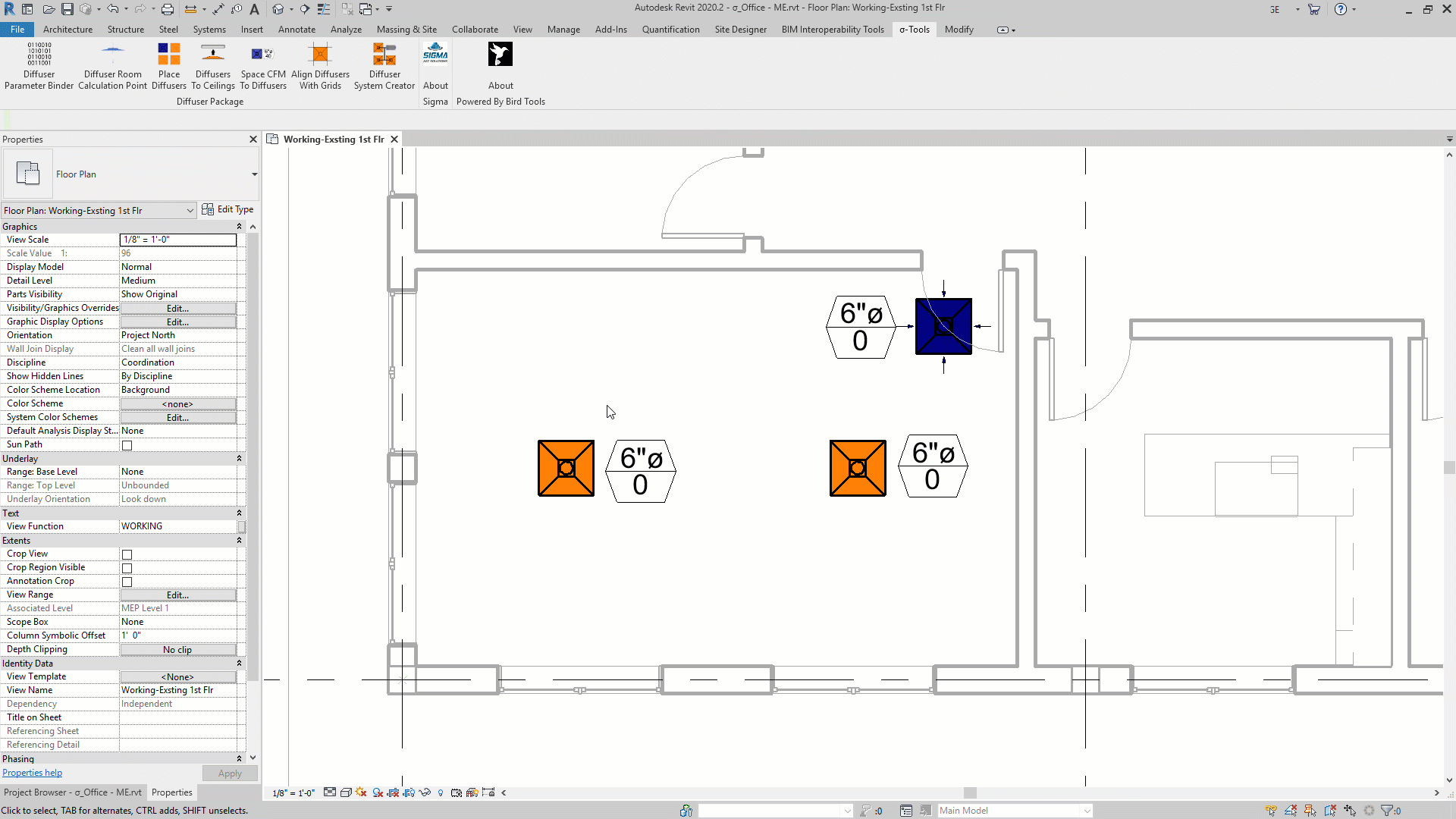
Task: Expand the Floor Plan view instance dropdown
Action: (x=190, y=211)
